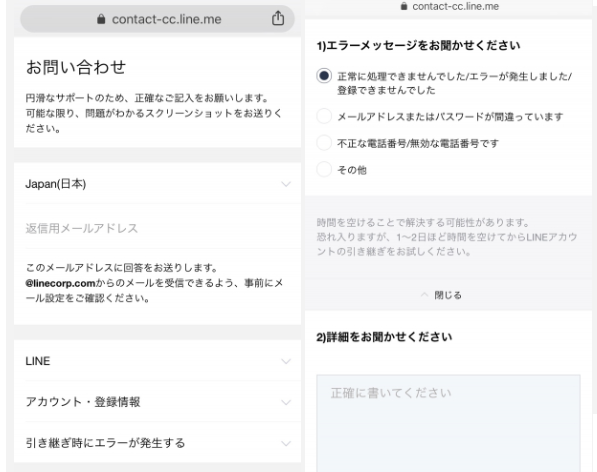This screenshot has width=597, height=472.
Task: Click the 時間を空けることで解決する hint text
Action: 447,237
